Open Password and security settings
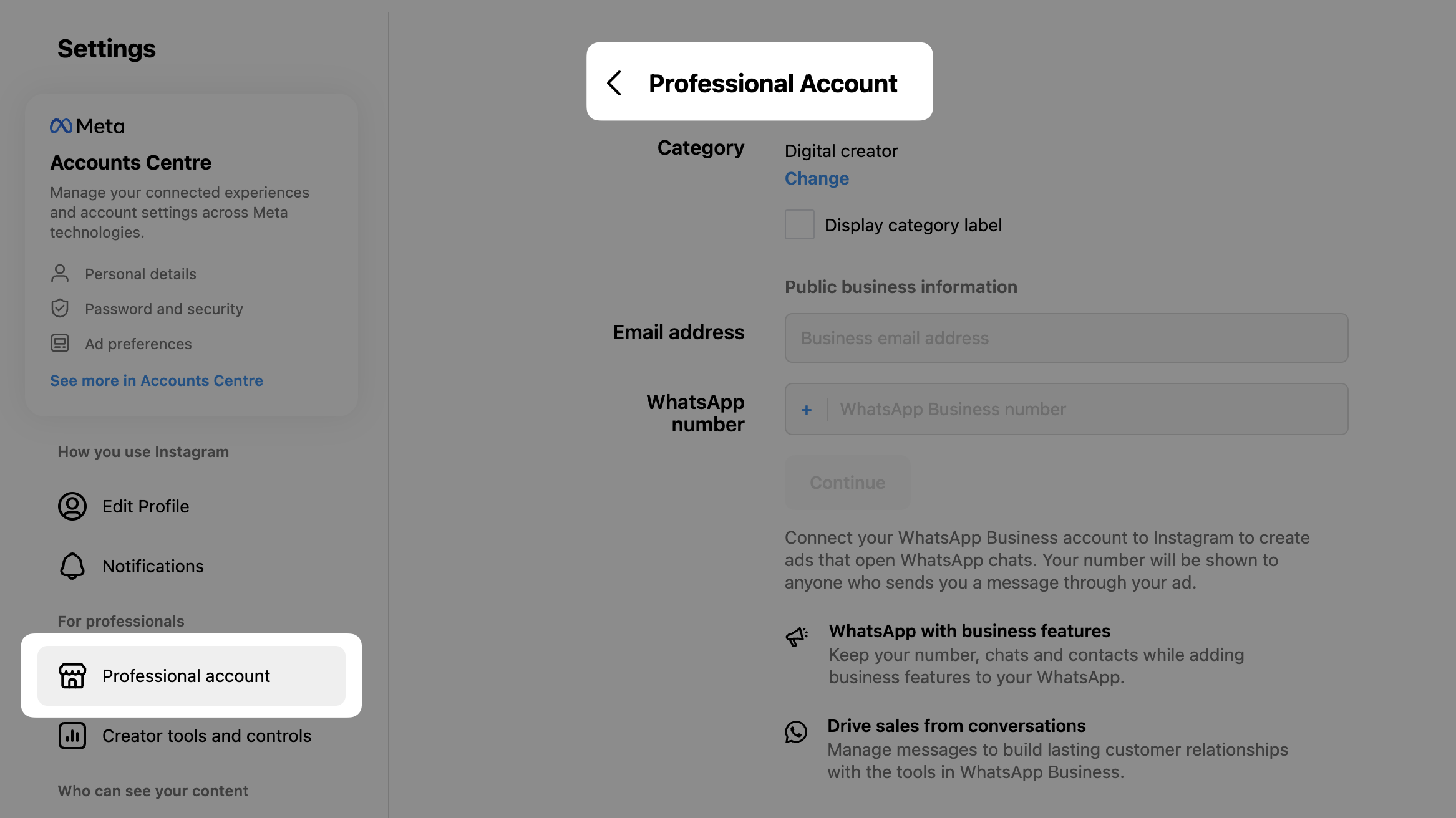Viewport: 1456px width, 818px height. coord(163,309)
